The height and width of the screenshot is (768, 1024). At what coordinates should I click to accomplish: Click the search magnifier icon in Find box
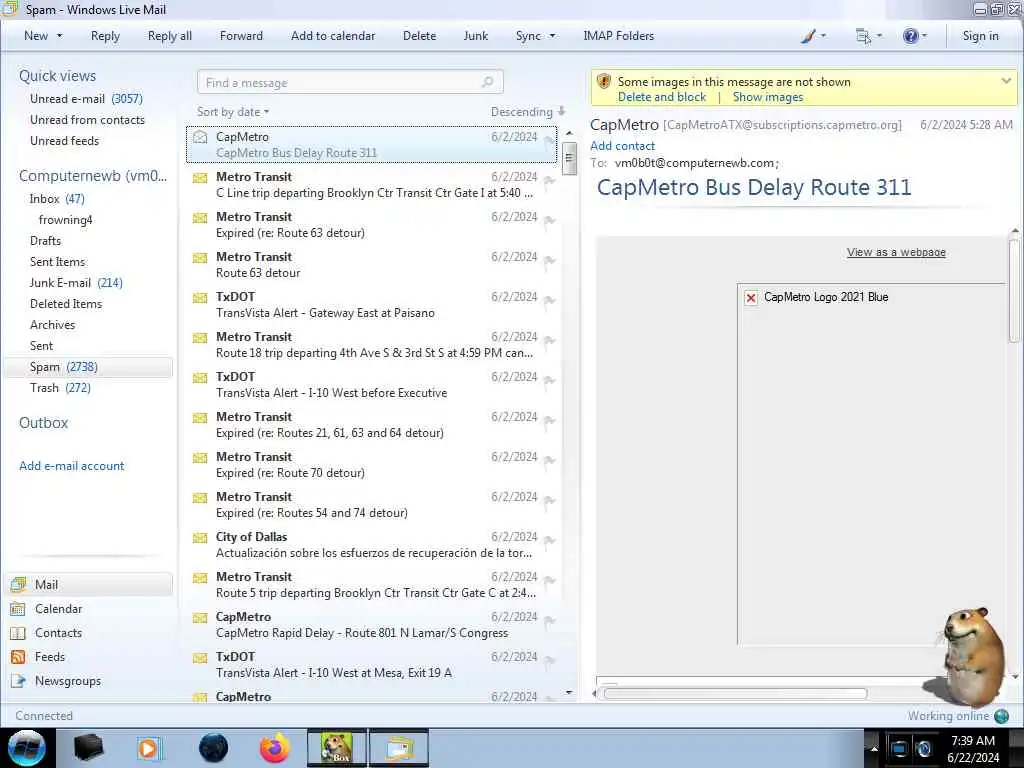coord(487,82)
